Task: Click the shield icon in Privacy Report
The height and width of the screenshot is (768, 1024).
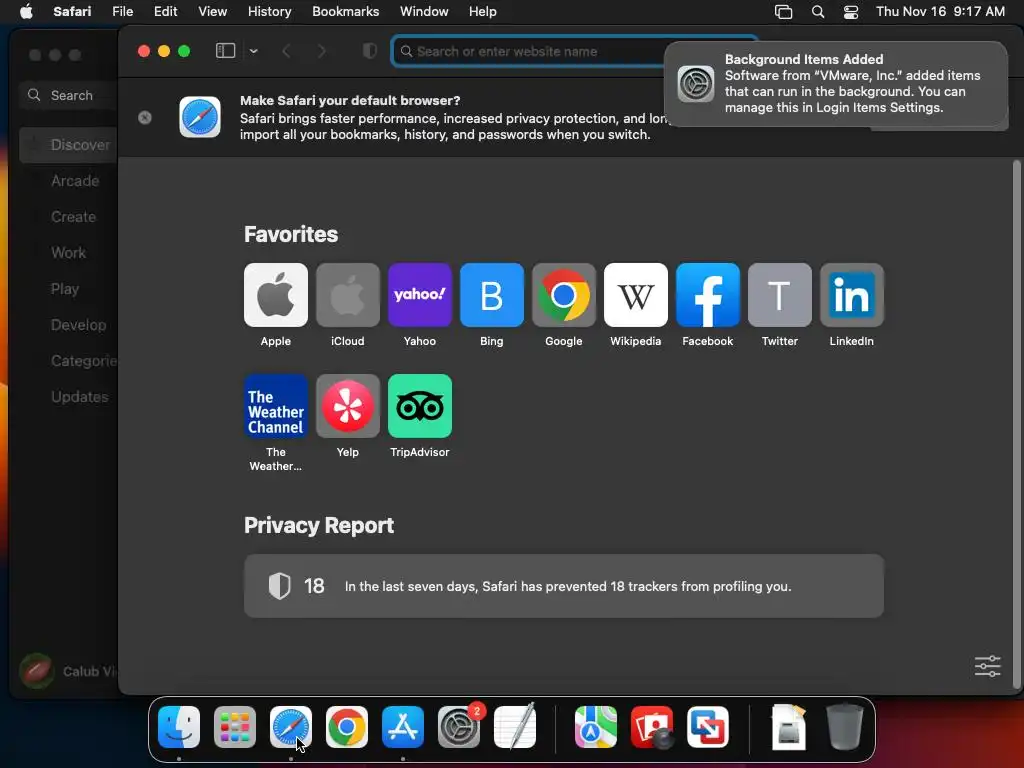Action: [x=280, y=586]
